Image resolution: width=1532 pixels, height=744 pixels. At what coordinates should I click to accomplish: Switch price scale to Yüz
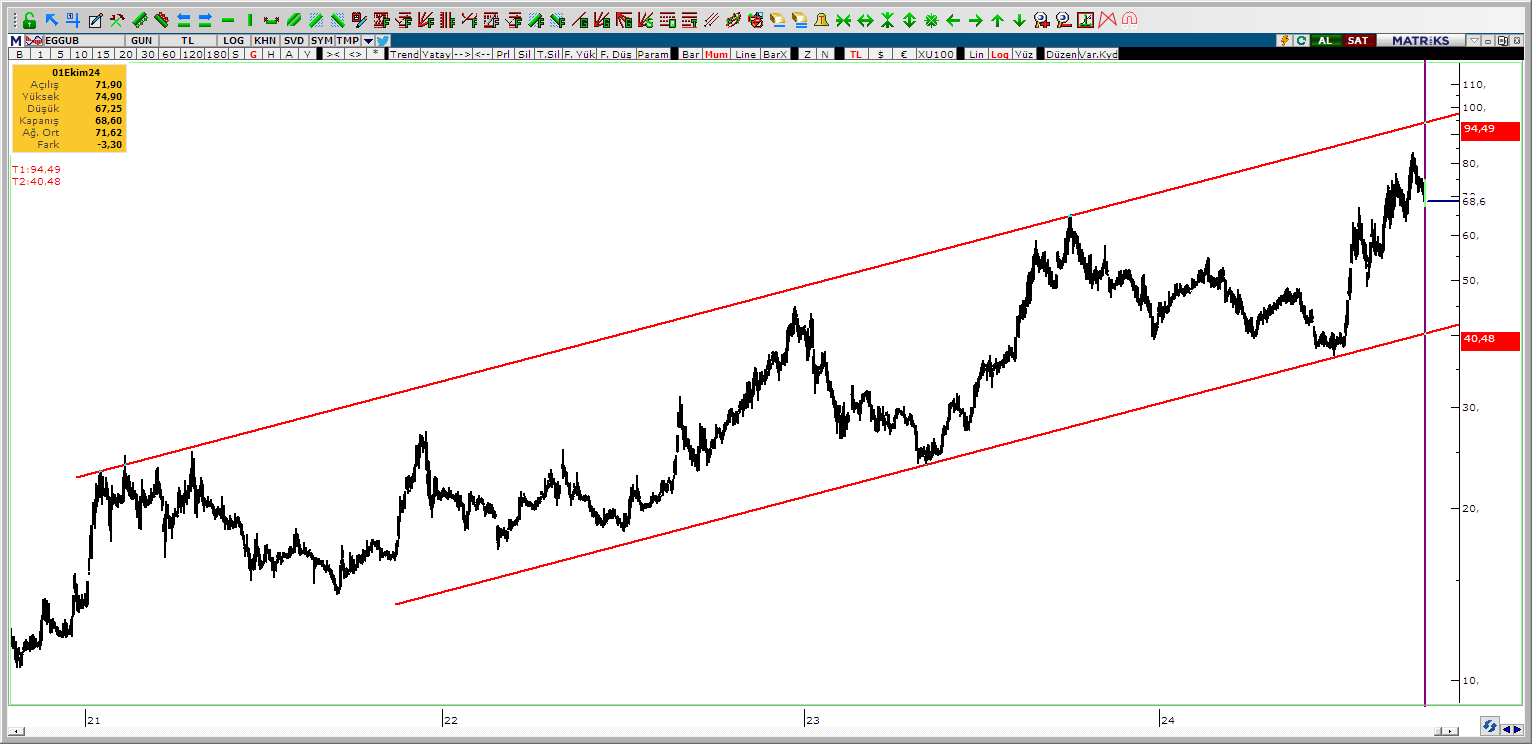(x=1024, y=54)
